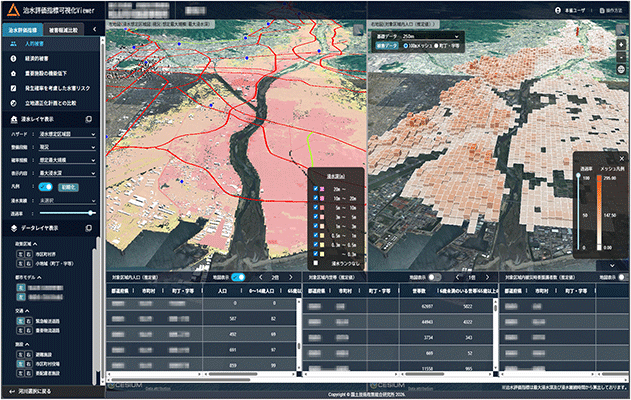Click the house icon for 重要施設の機能低下
This screenshot has width=631, height=400.
click(13, 73)
